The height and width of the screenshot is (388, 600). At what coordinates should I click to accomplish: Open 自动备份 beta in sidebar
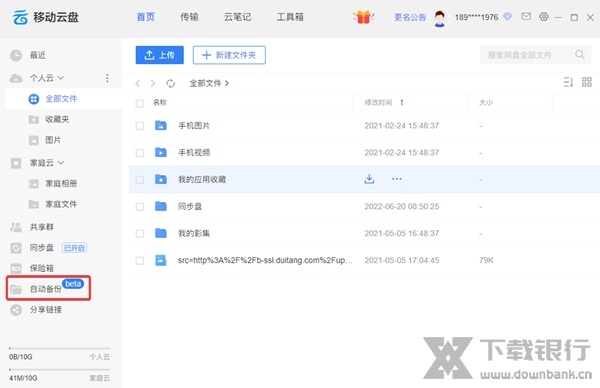coord(48,288)
